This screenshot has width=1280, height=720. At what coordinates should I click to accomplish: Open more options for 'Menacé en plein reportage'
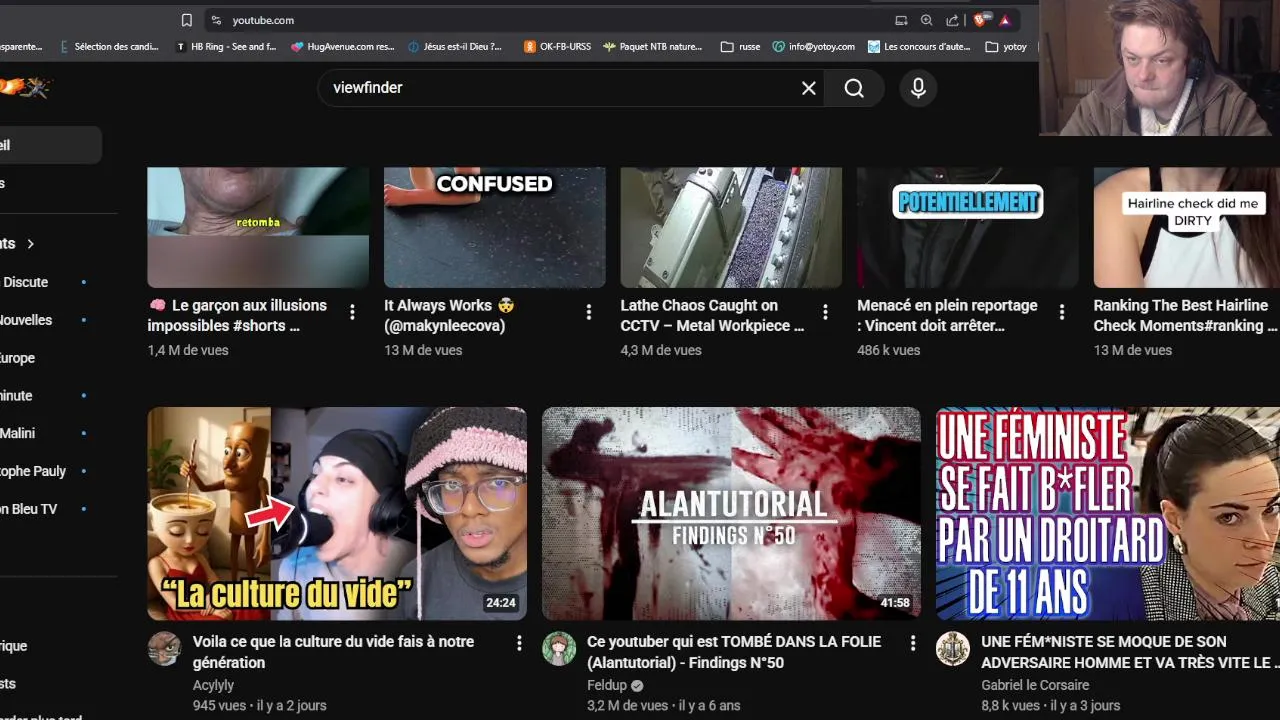pyautogui.click(x=1061, y=313)
